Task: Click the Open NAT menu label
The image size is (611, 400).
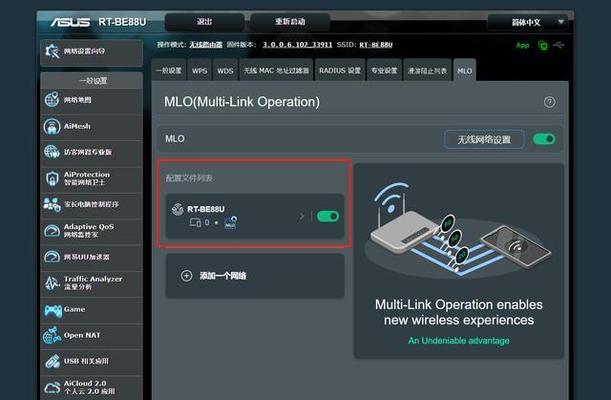Action: pyautogui.click(x=82, y=335)
